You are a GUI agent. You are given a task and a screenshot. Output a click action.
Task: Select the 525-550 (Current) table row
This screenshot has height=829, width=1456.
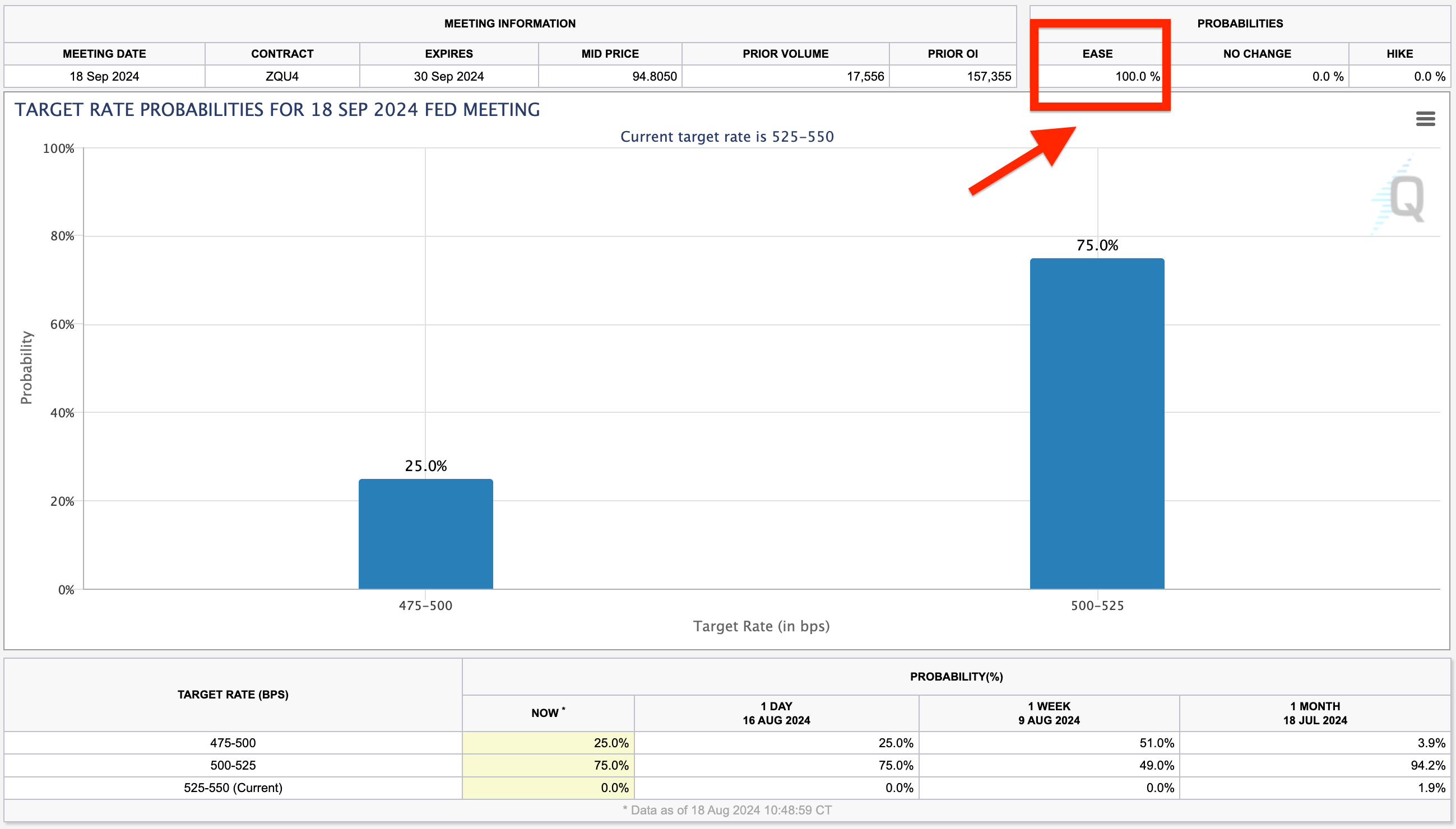pyautogui.click(x=233, y=788)
